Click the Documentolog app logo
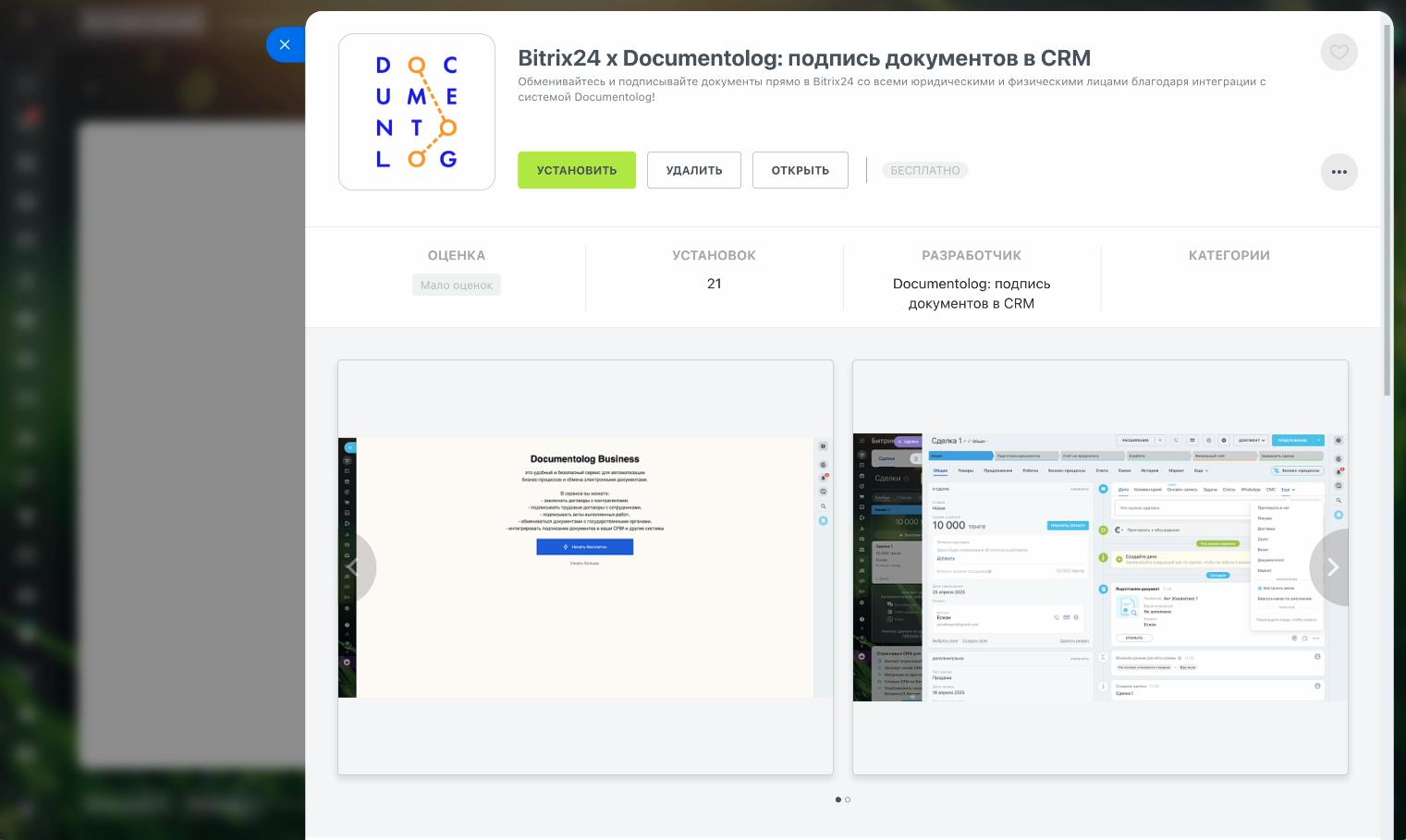The image size is (1406, 840). [417, 112]
